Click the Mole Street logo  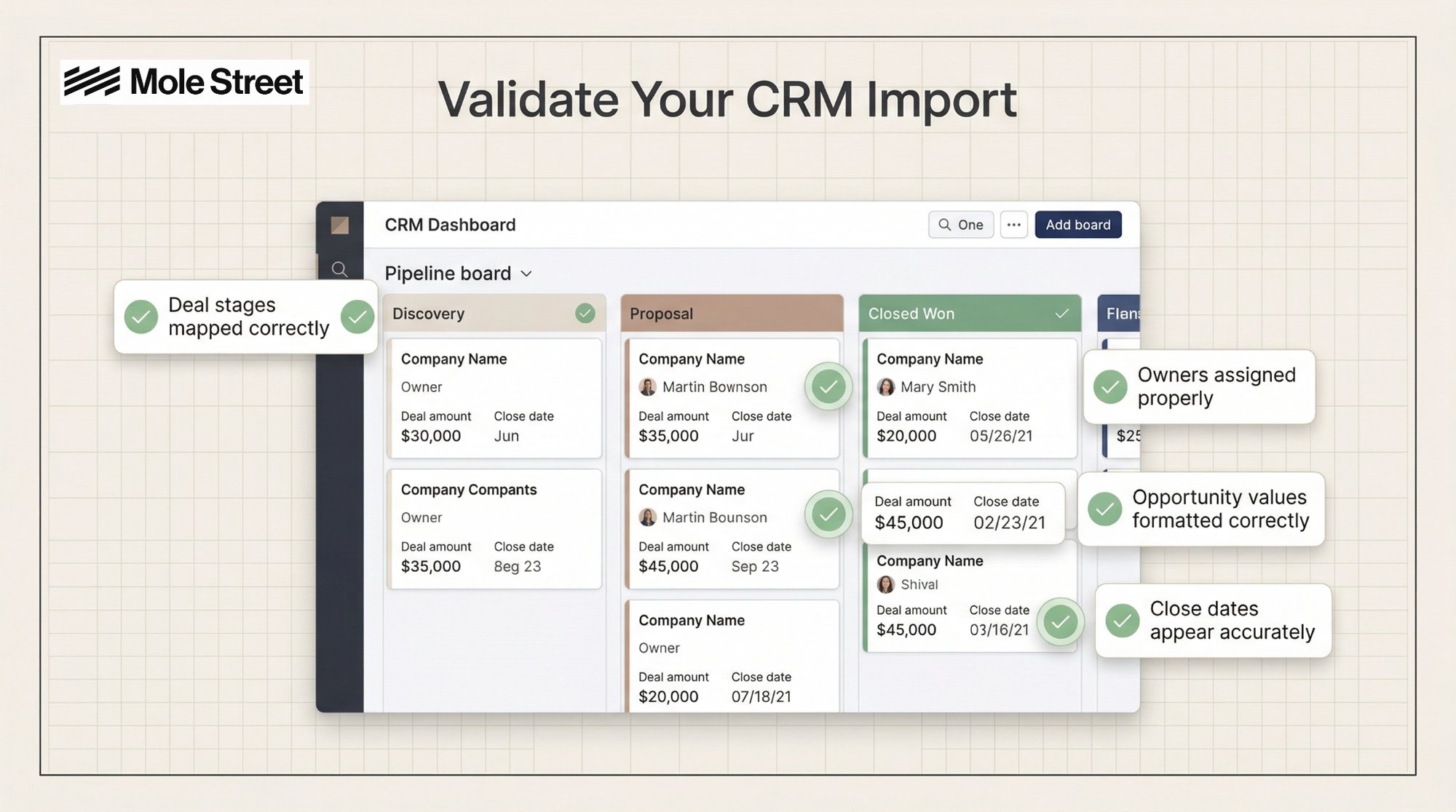(x=184, y=81)
